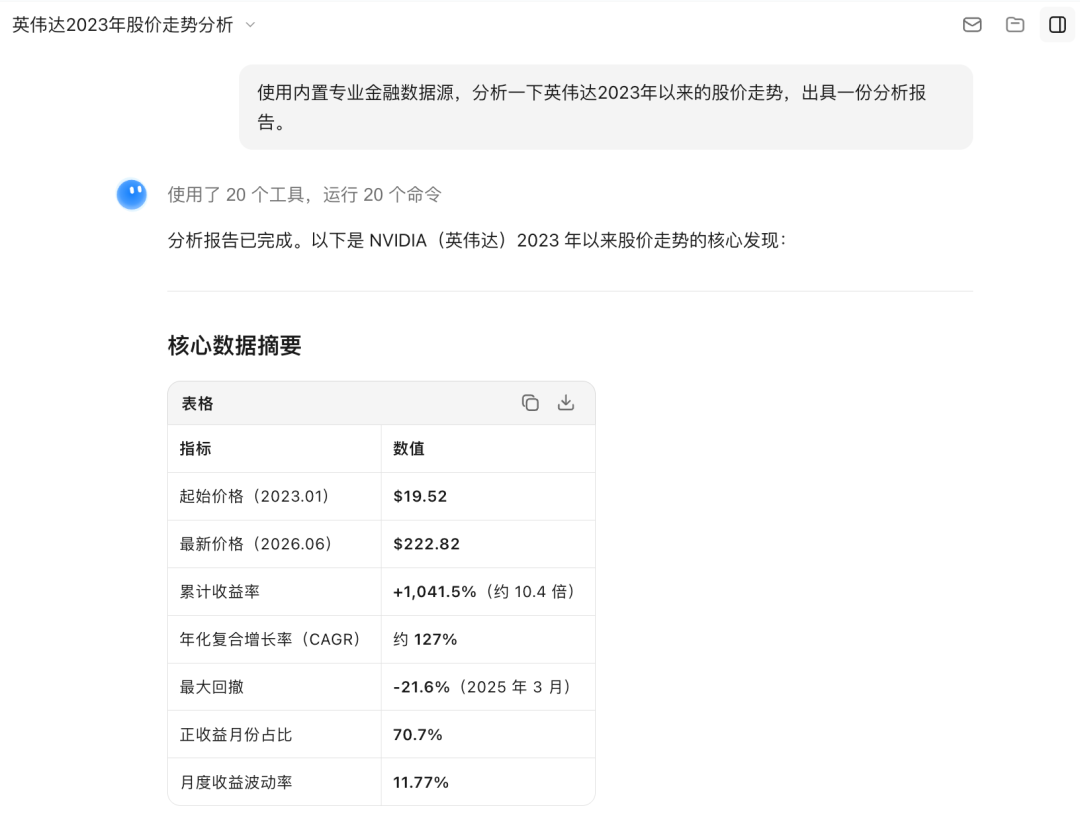
Task: Download the table using download icon
Action: tap(565, 403)
